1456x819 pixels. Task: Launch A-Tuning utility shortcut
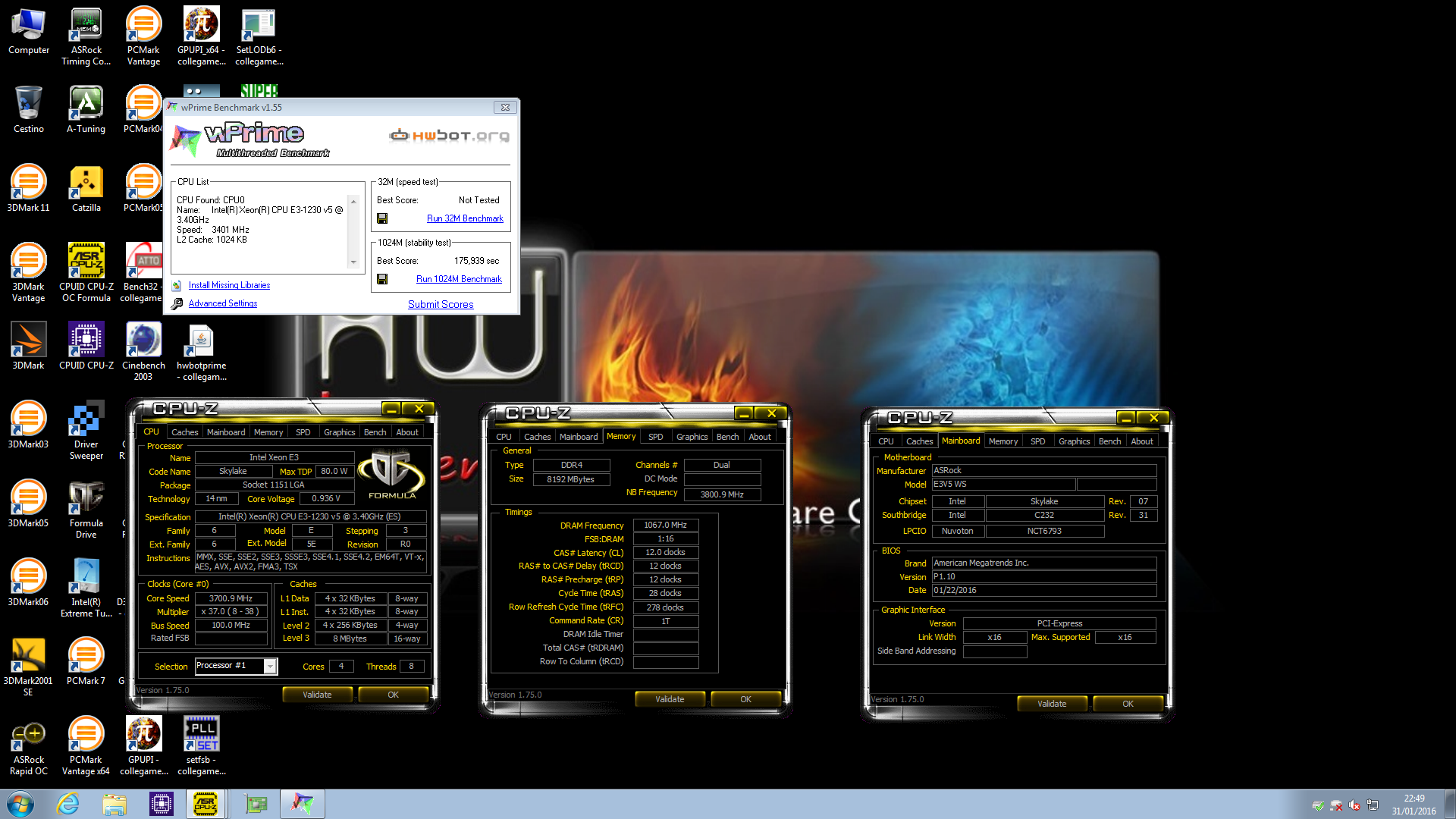(x=86, y=110)
